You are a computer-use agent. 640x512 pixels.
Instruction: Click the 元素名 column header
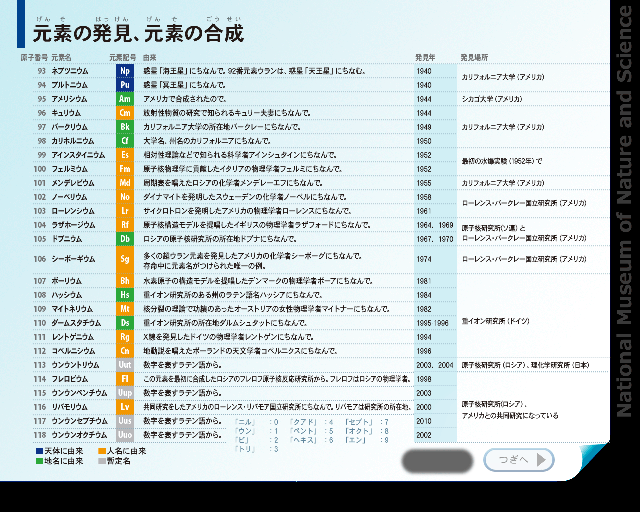(x=61, y=58)
